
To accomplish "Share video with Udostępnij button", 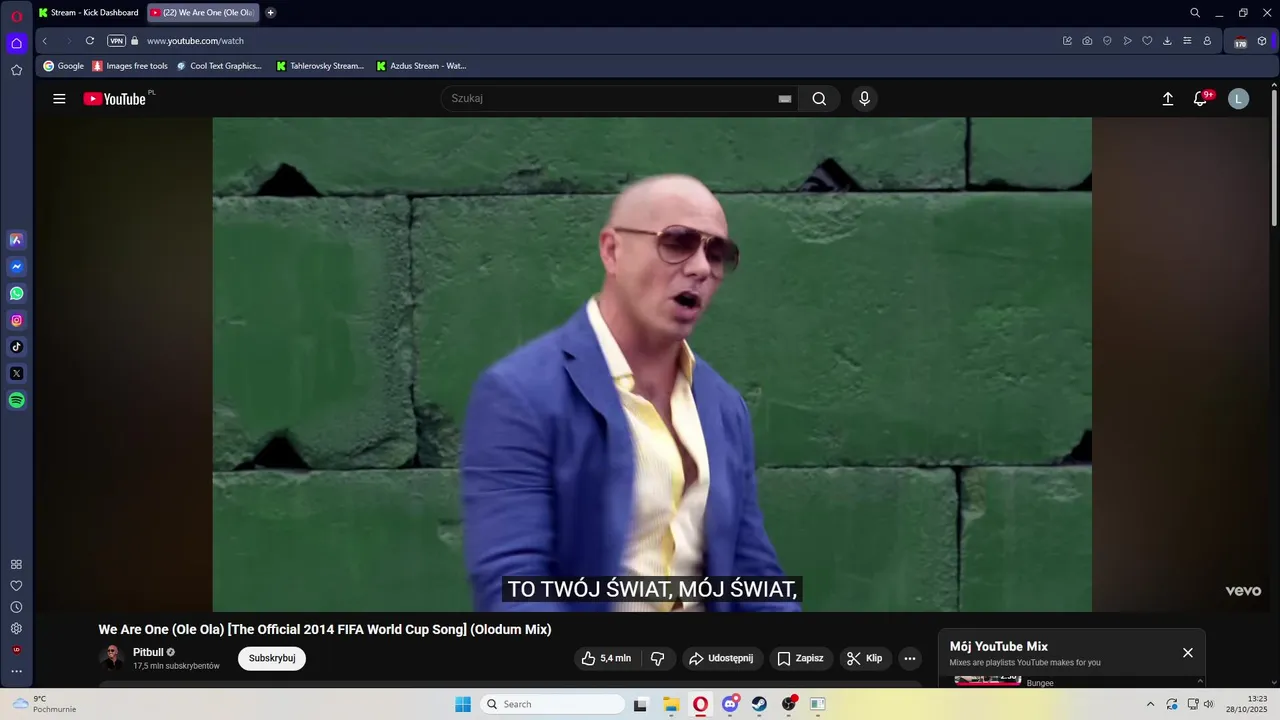I will coord(722,658).
